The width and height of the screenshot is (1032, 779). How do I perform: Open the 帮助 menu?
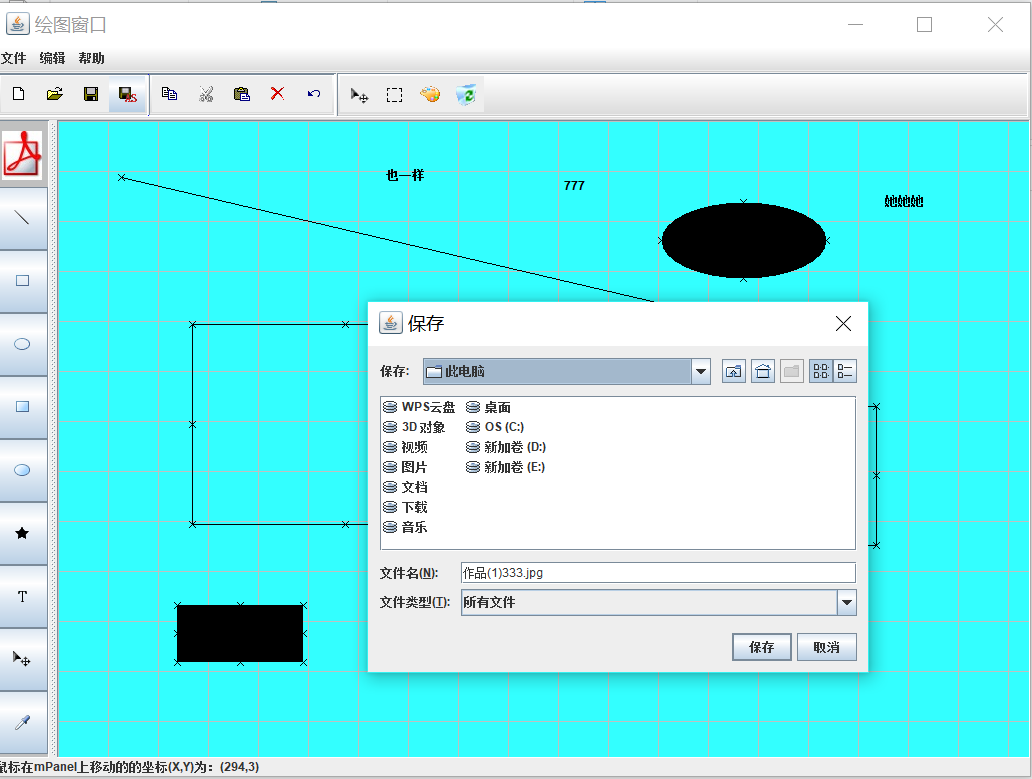click(91, 59)
